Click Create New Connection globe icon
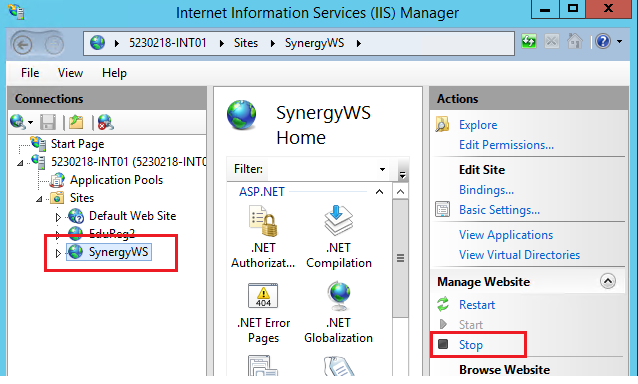This screenshot has height=384, width=638. [17, 122]
